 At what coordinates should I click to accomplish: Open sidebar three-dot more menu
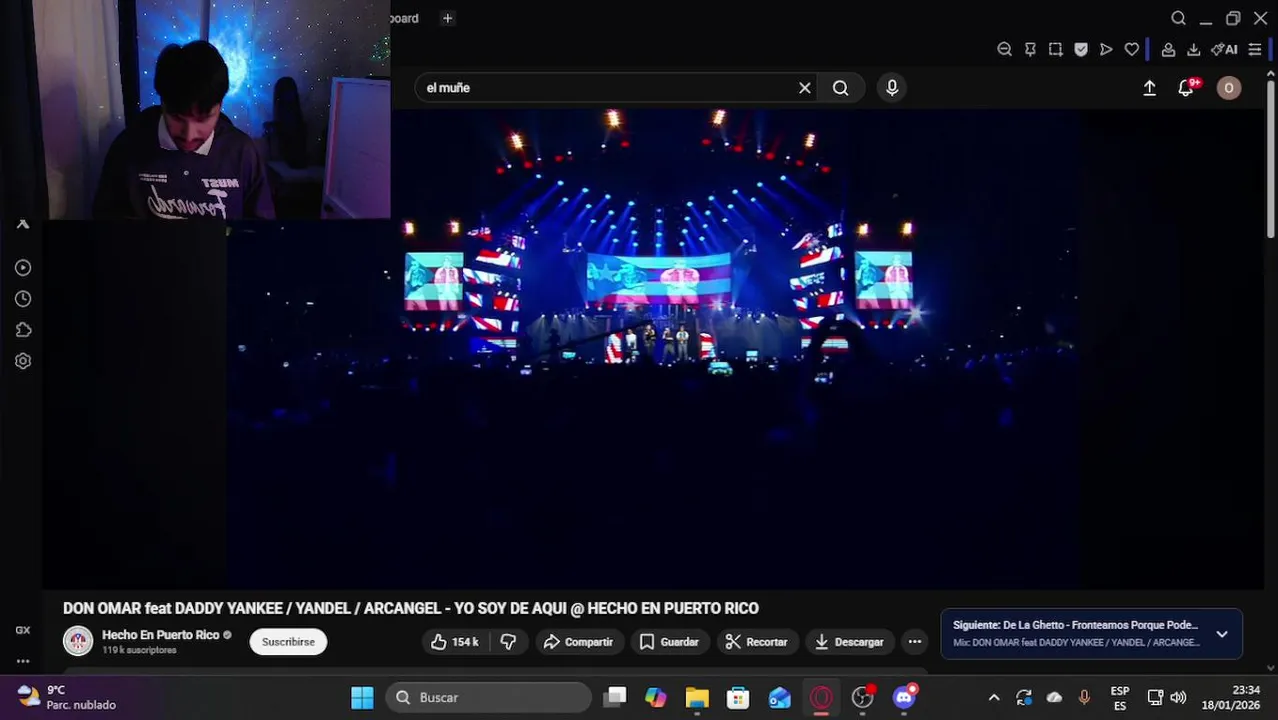tap(23, 661)
